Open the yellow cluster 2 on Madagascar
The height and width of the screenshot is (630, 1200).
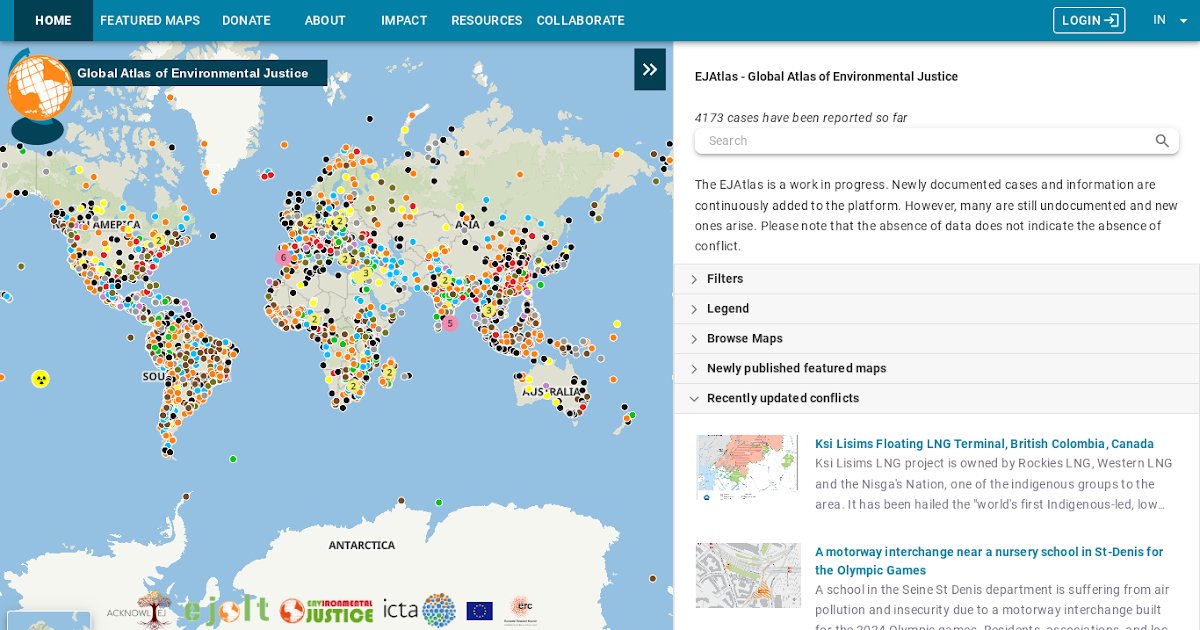click(389, 373)
